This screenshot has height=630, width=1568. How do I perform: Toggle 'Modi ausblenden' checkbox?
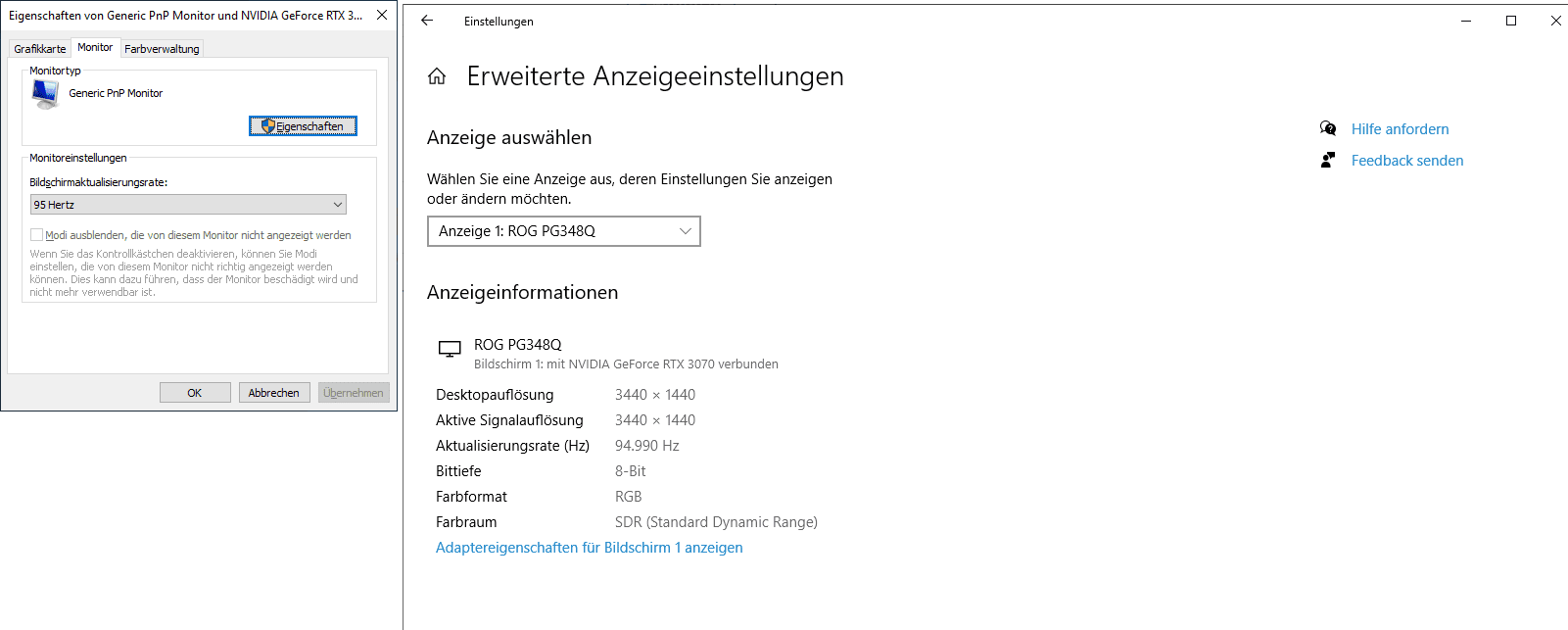coord(36,235)
